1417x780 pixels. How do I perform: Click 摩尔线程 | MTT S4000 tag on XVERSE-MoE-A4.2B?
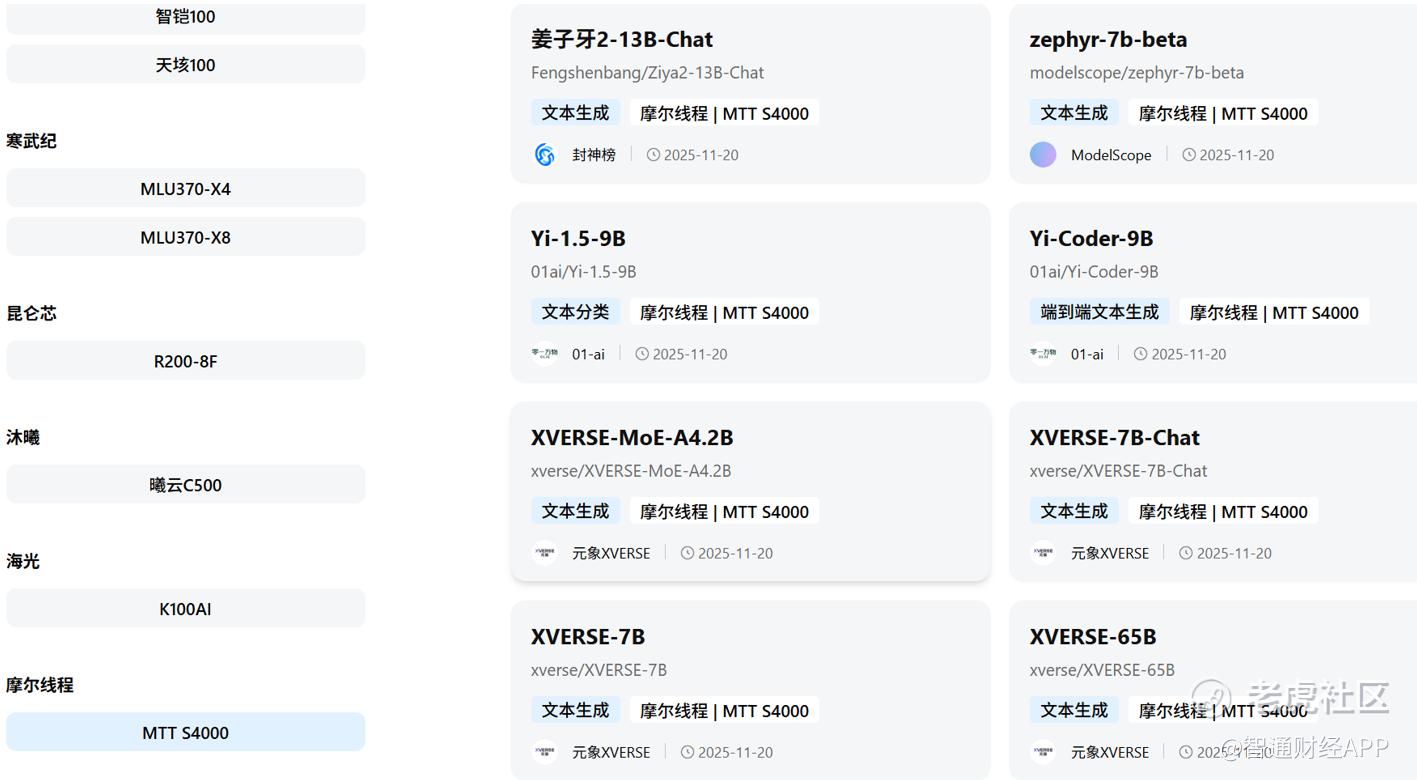click(x=724, y=511)
